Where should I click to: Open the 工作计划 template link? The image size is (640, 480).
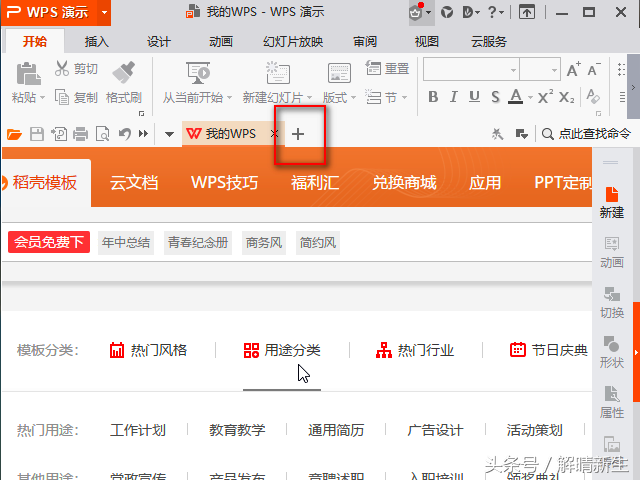[x=138, y=430]
